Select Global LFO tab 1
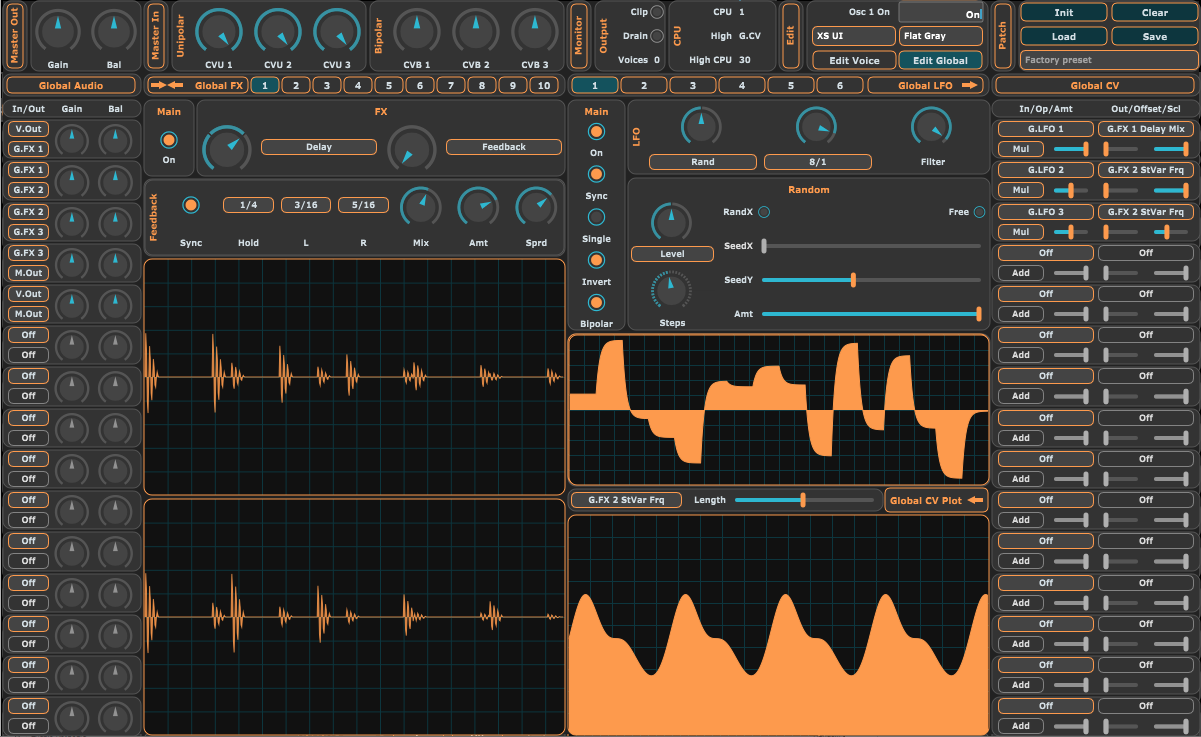 (x=595, y=85)
